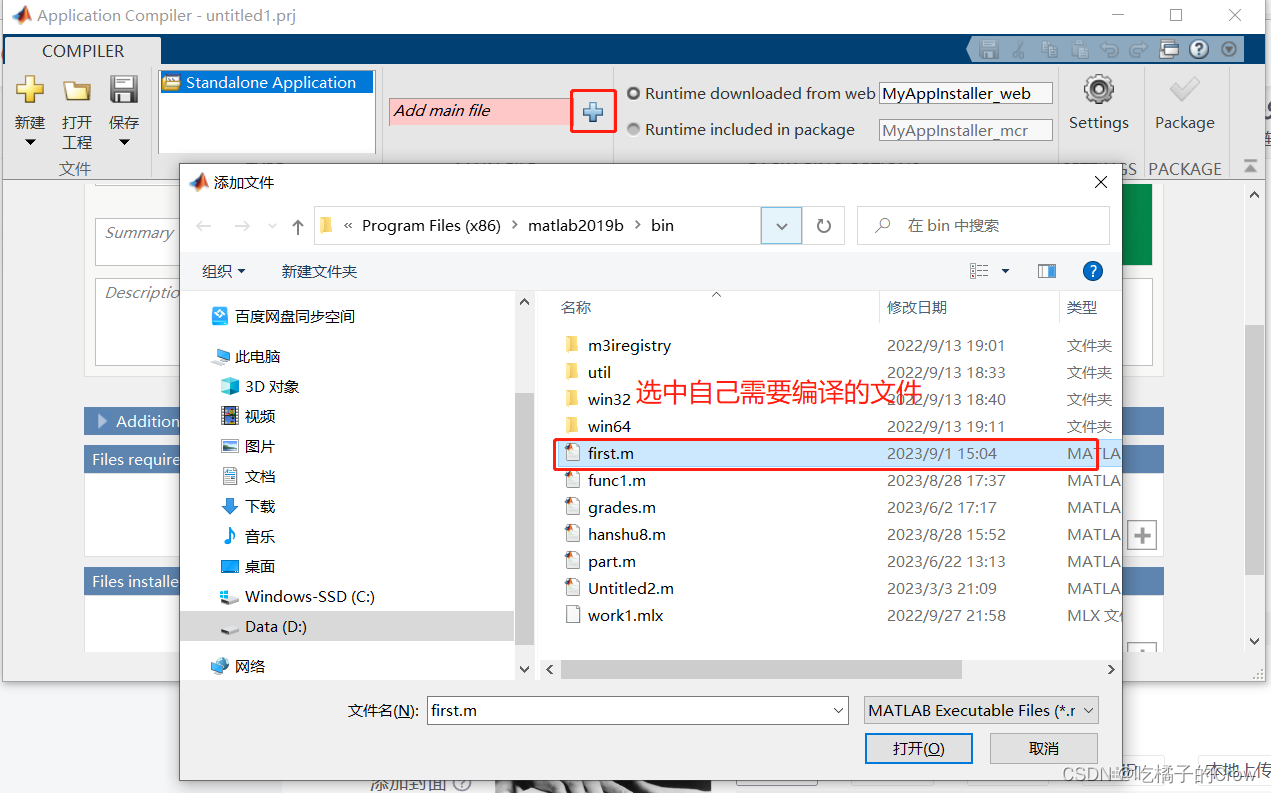Screen dimensions: 1271x793
Task: Click the save icon in the quick access bar
Action: 989,49
